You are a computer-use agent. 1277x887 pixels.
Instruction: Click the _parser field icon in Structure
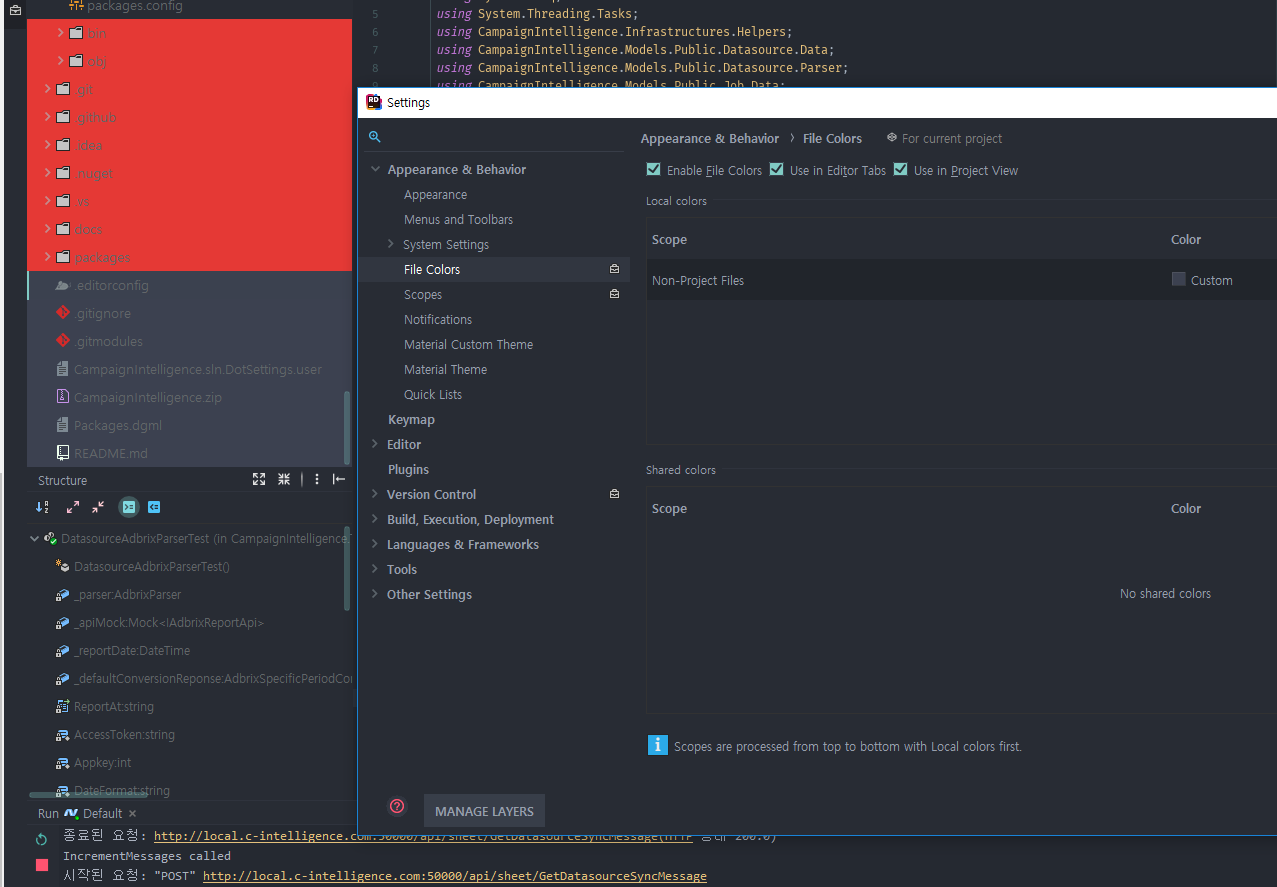point(63,595)
